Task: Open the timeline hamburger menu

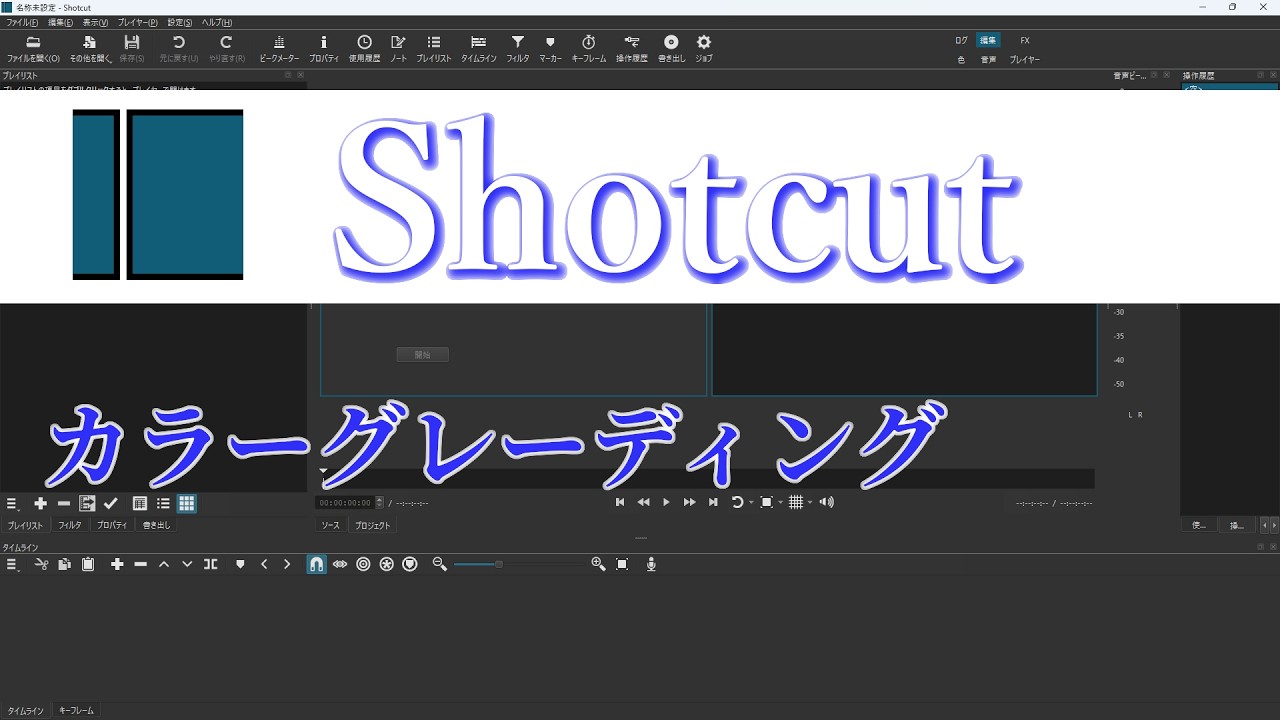Action: click(x=12, y=564)
